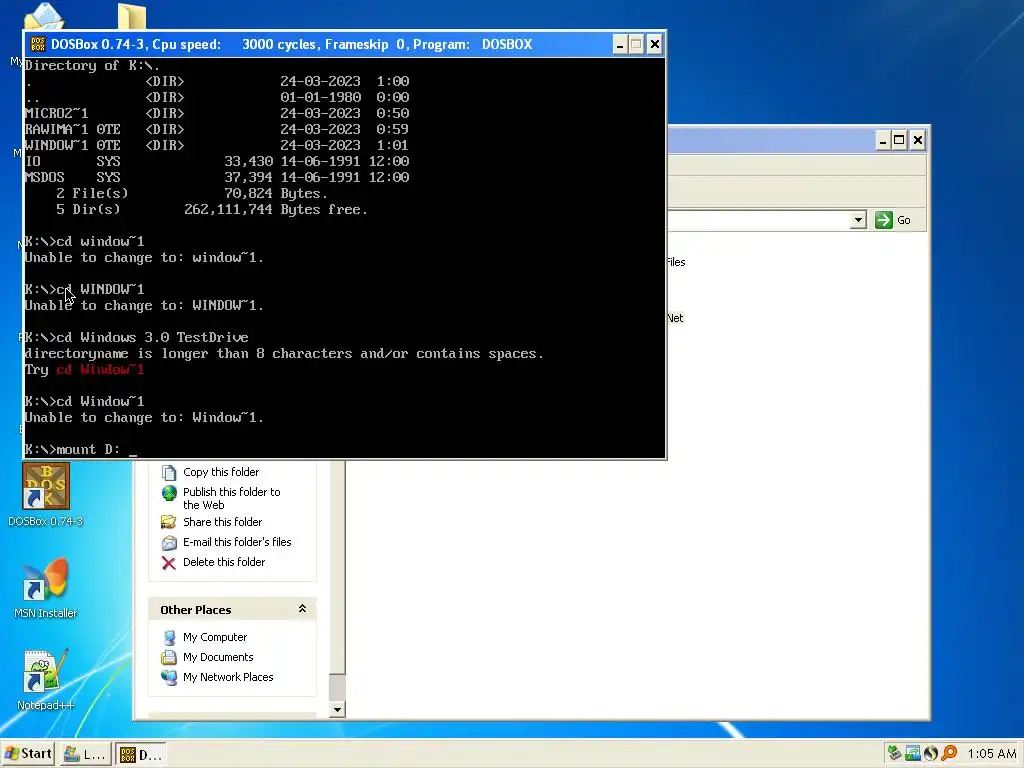Click the RAWIMA~1 OTE directory row
This screenshot has width=1024, height=768.
[217, 129]
